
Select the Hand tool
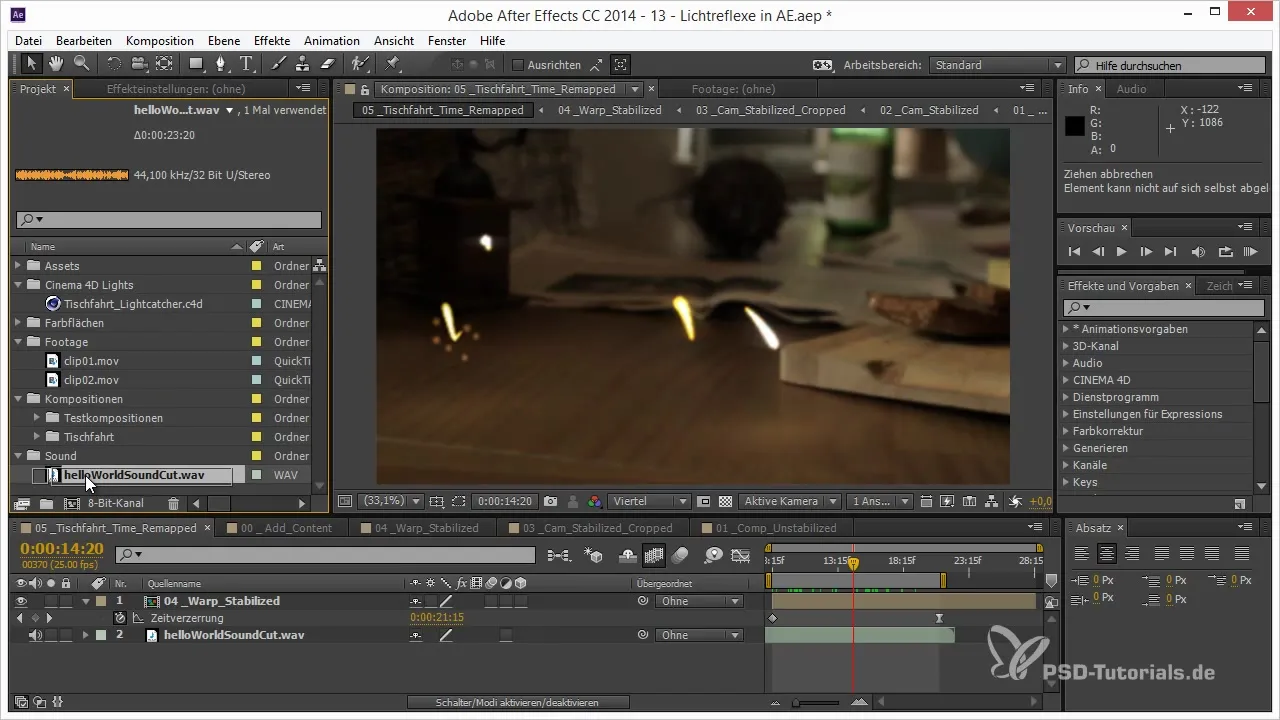(x=57, y=64)
